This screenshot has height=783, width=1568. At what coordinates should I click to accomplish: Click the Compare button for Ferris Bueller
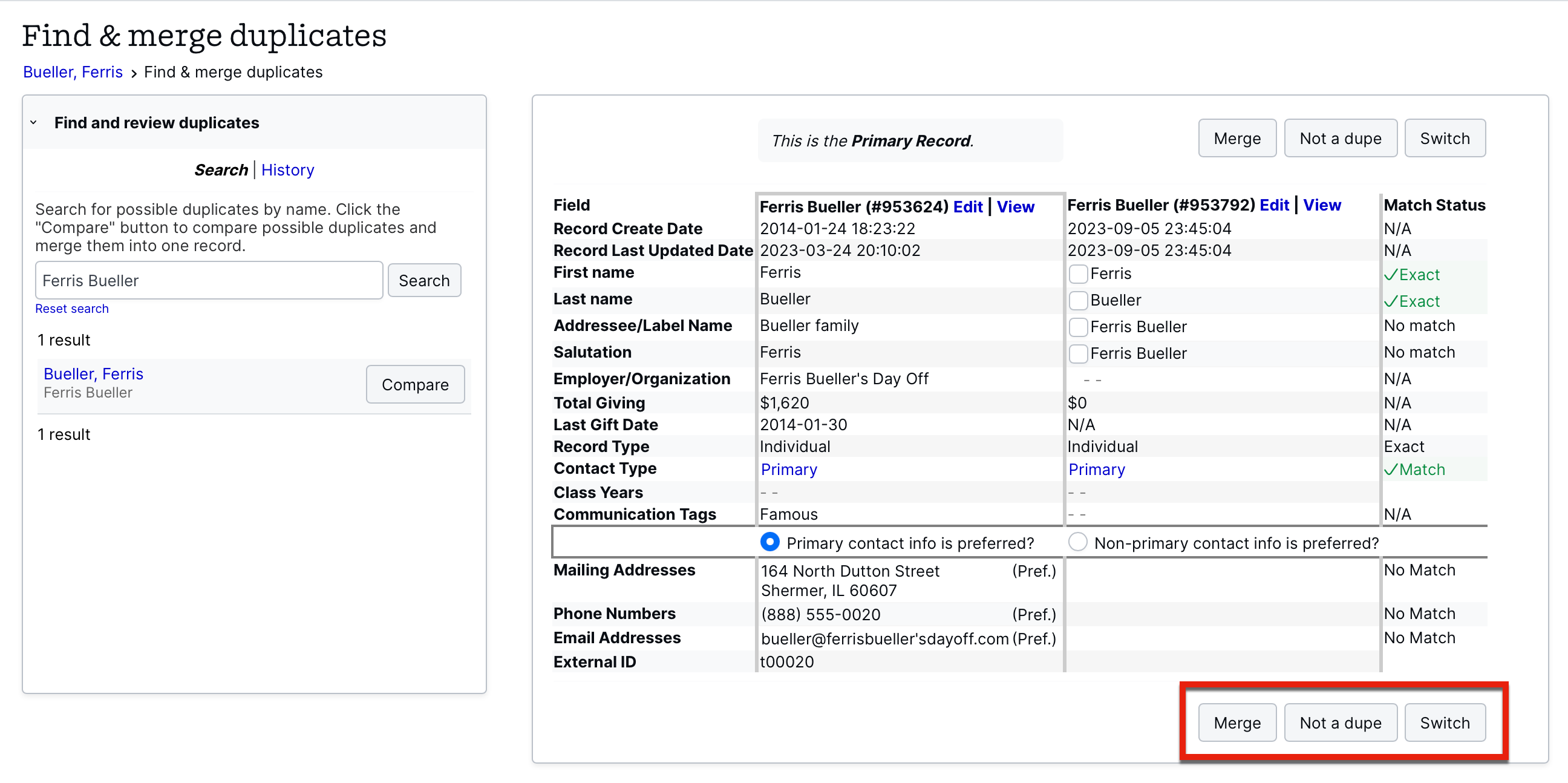[414, 385]
